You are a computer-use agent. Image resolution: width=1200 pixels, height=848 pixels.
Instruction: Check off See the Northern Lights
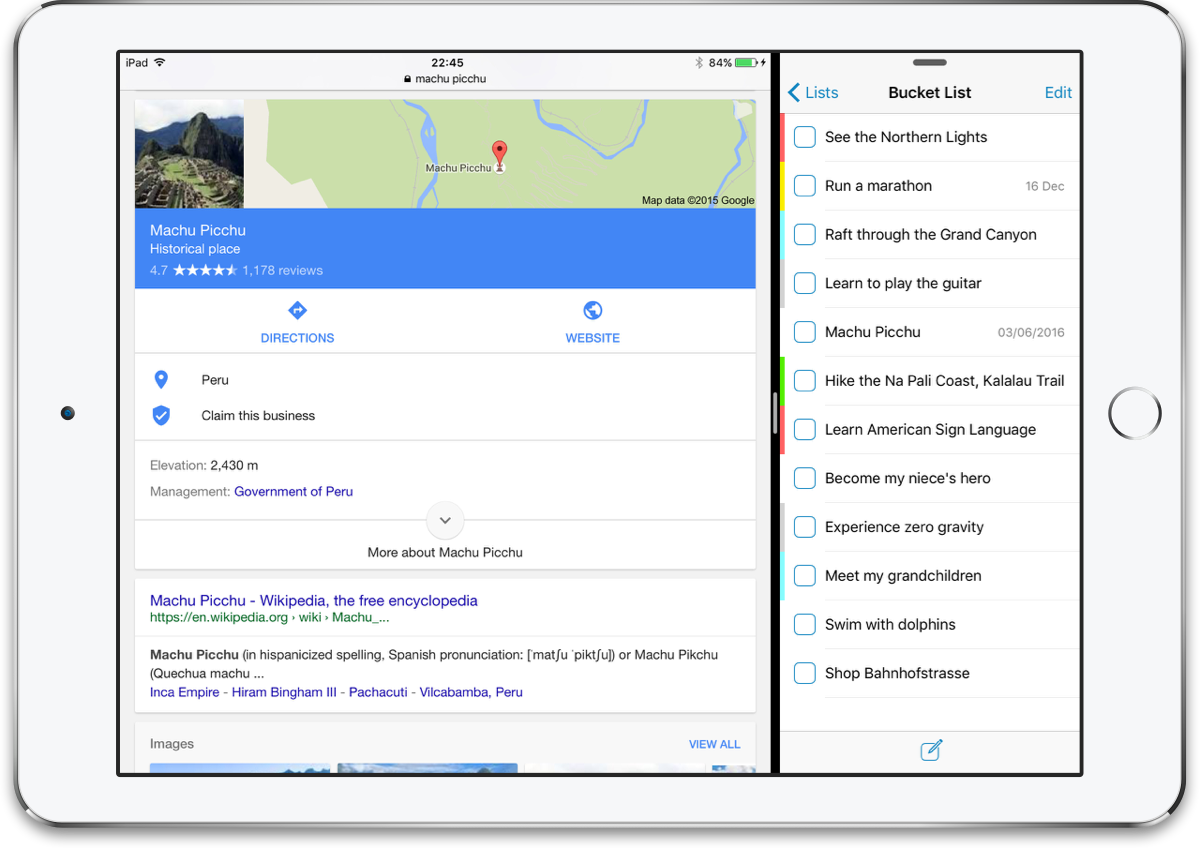pyautogui.click(x=805, y=137)
